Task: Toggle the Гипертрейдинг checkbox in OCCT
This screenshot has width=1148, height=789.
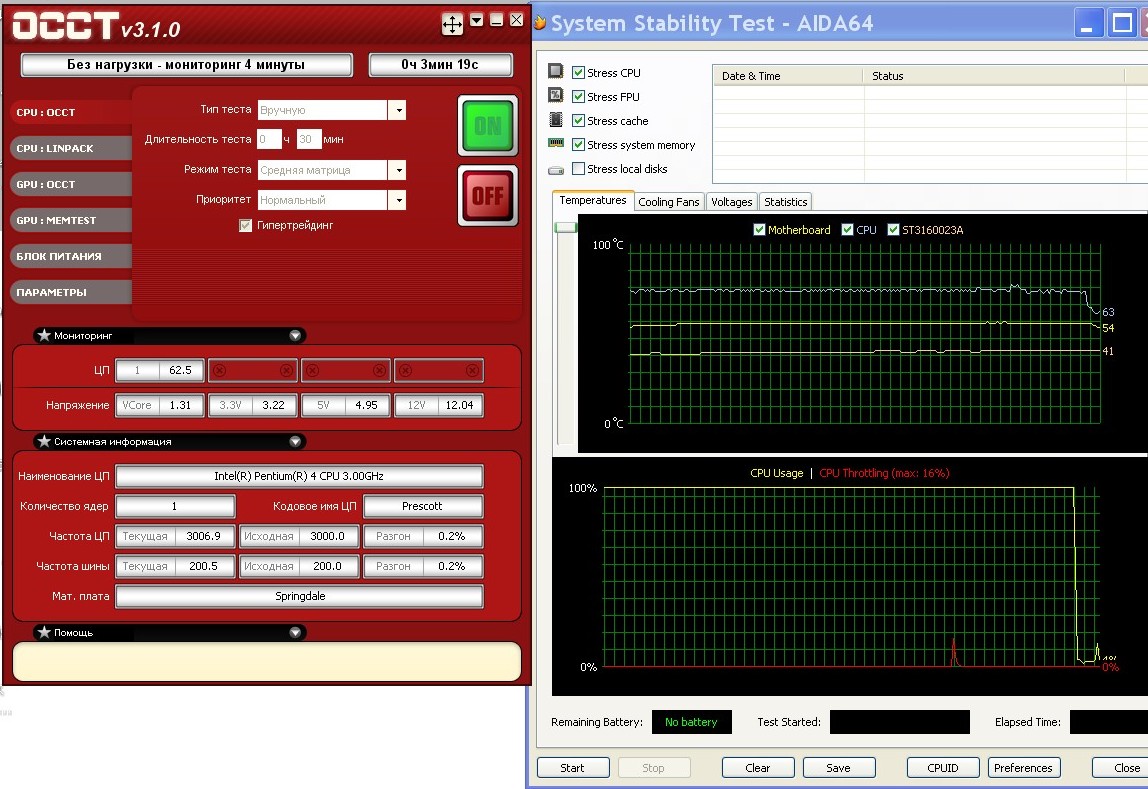Action: [x=245, y=225]
